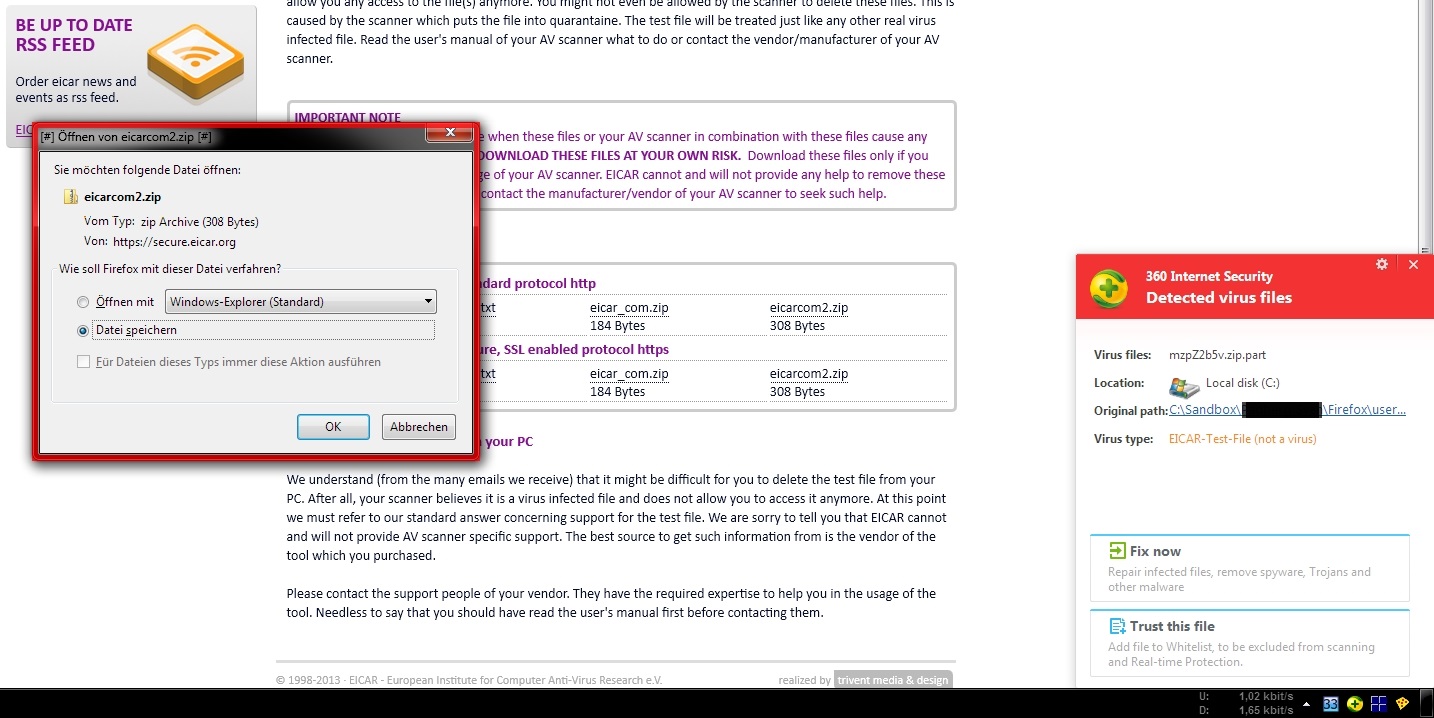This screenshot has width=1434, height=718.
Task: Download eicar_com.zip from the standard http row
Action: tap(629, 308)
